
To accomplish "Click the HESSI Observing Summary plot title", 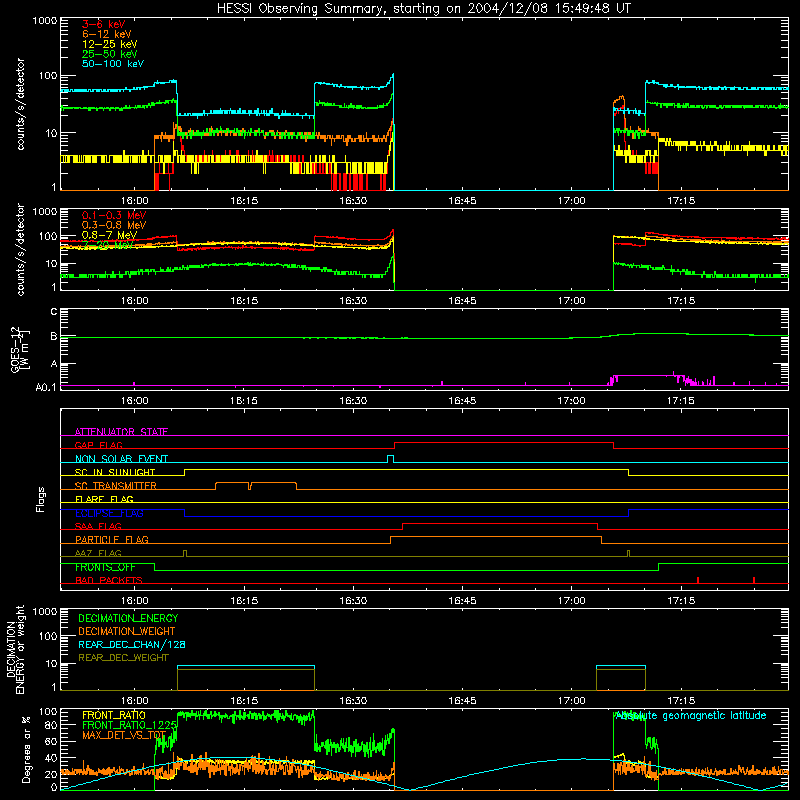I will [x=424, y=9].
